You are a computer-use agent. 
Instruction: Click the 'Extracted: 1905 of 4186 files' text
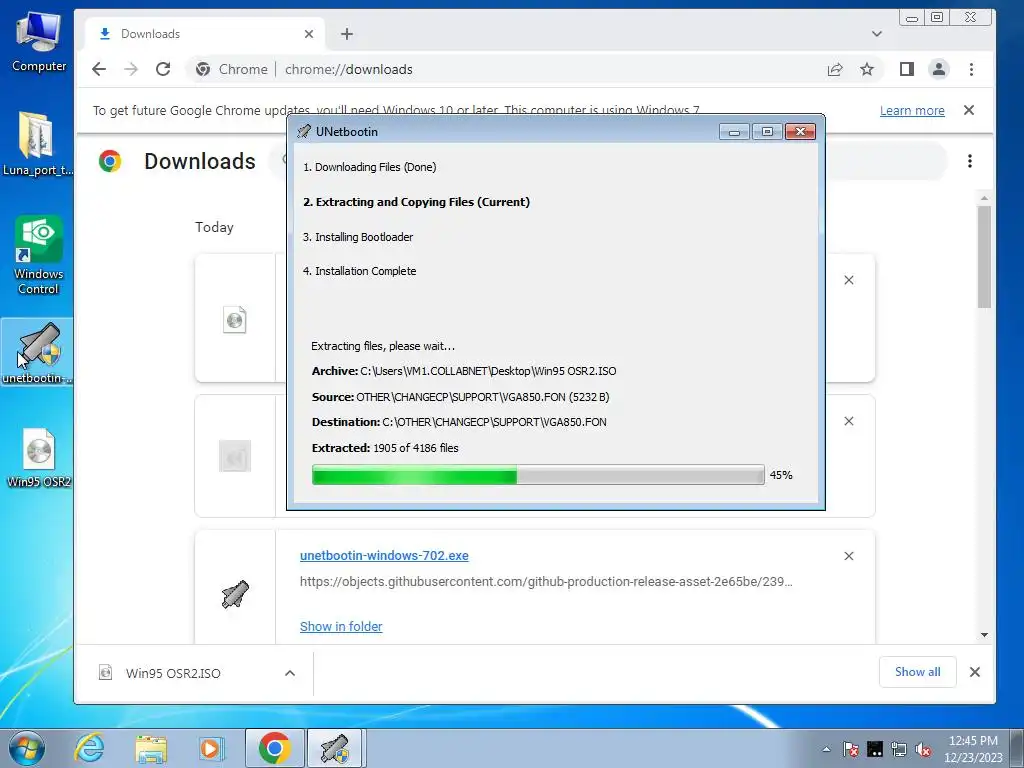[385, 448]
